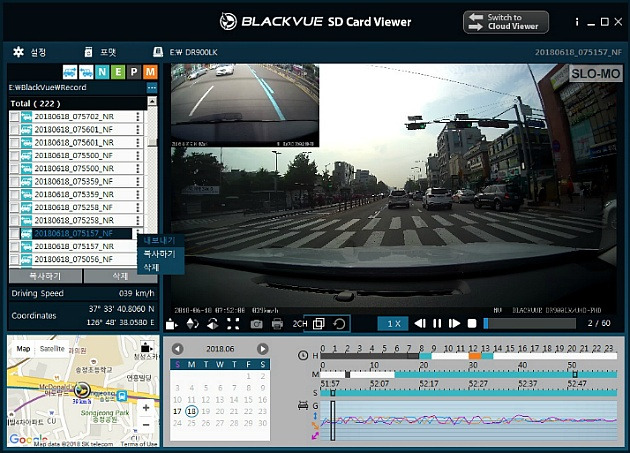Open more options for 20180618_075258_NR
Image resolution: width=630 pixels, height=453 pixels.
tap(138, 220)
